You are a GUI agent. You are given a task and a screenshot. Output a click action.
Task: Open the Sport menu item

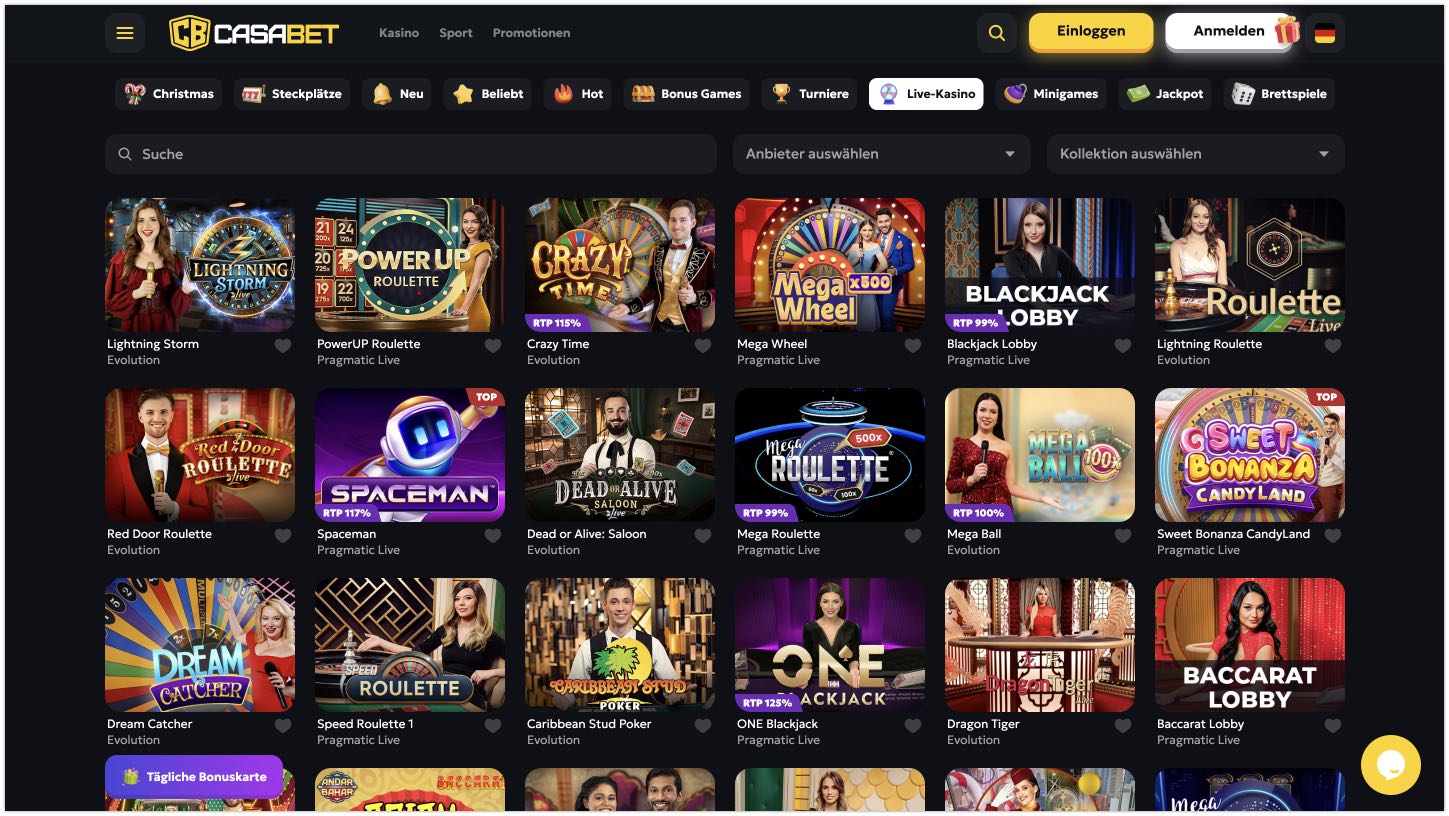(x=456, y=33)
